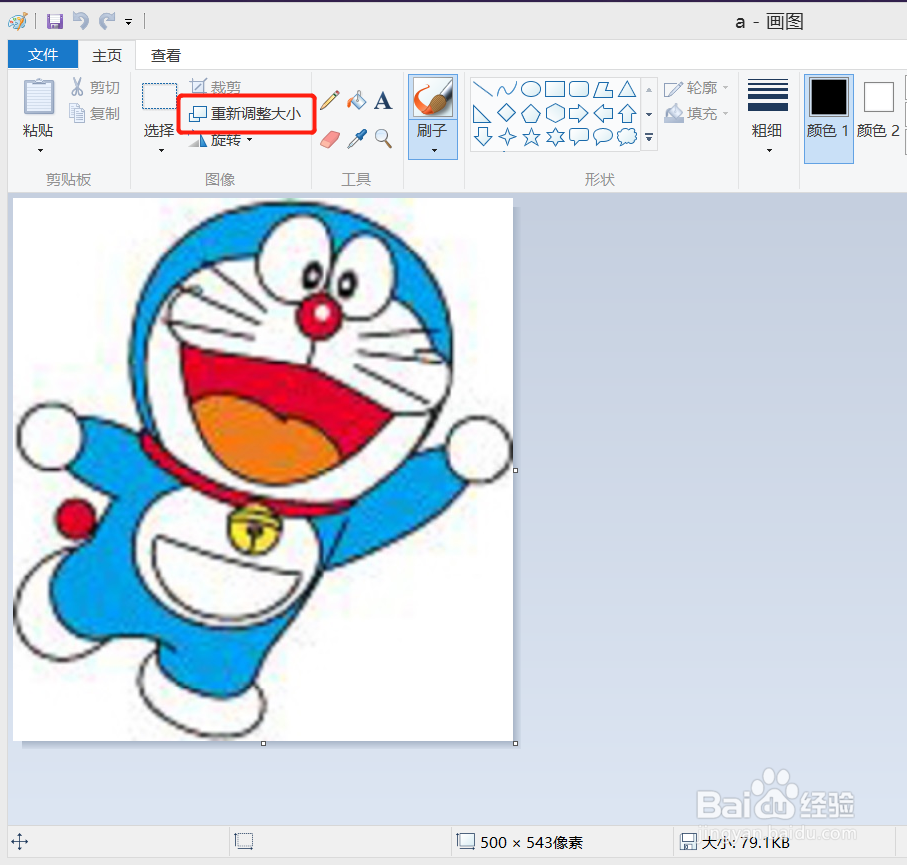Select the Magnifier tool
Image resolution: width=907 pixels, height=865 pixels.
[383, 139]
